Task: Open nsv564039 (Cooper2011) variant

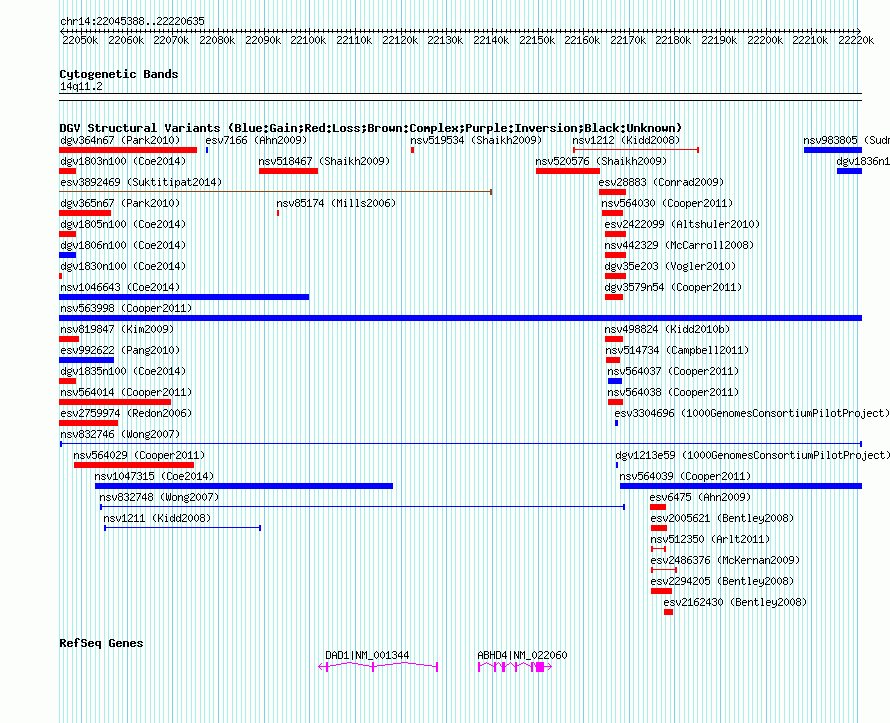Action: click(685, 476)
